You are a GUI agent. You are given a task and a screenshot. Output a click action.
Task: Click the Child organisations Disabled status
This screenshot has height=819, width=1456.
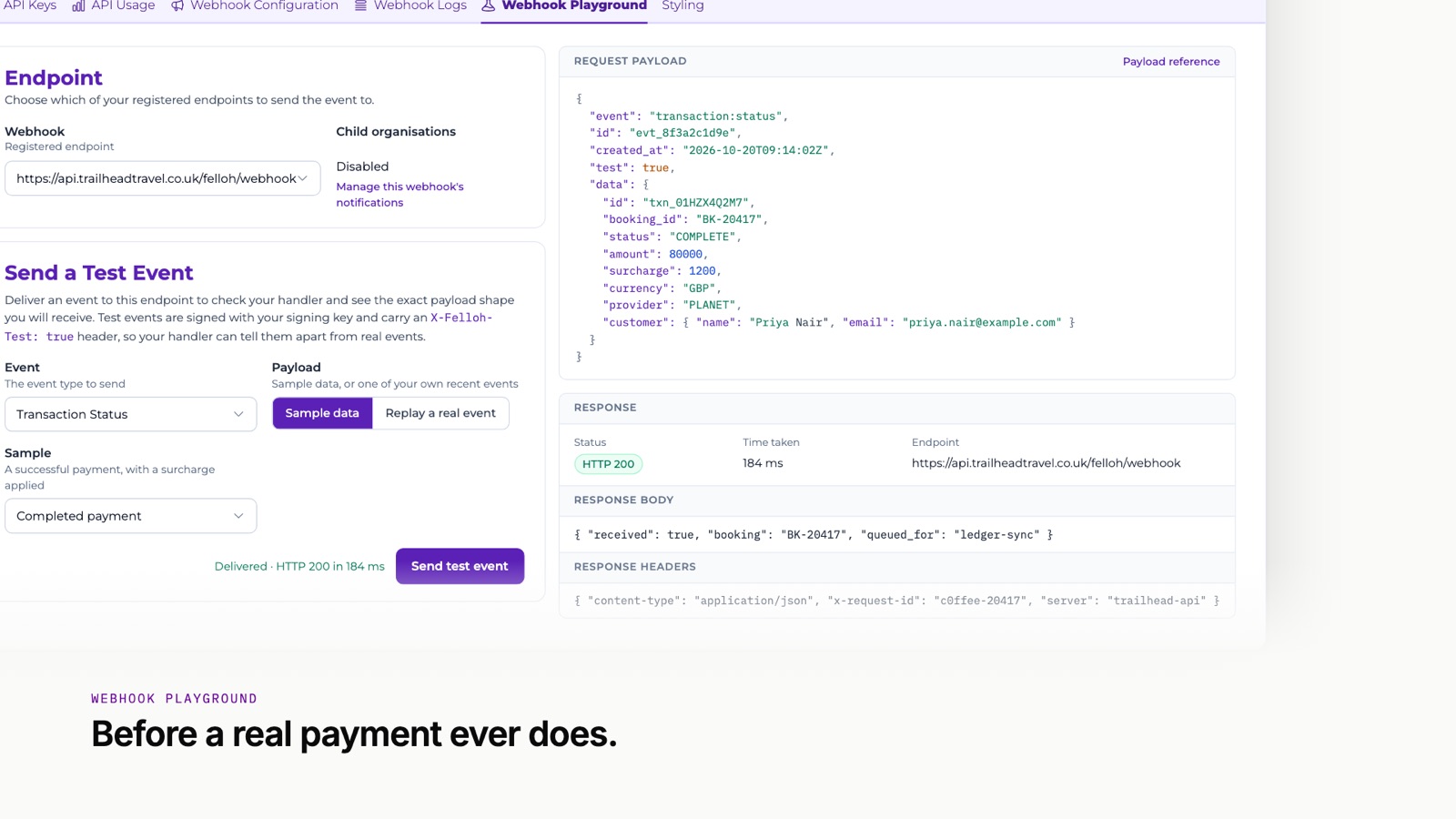click(362, 167)
